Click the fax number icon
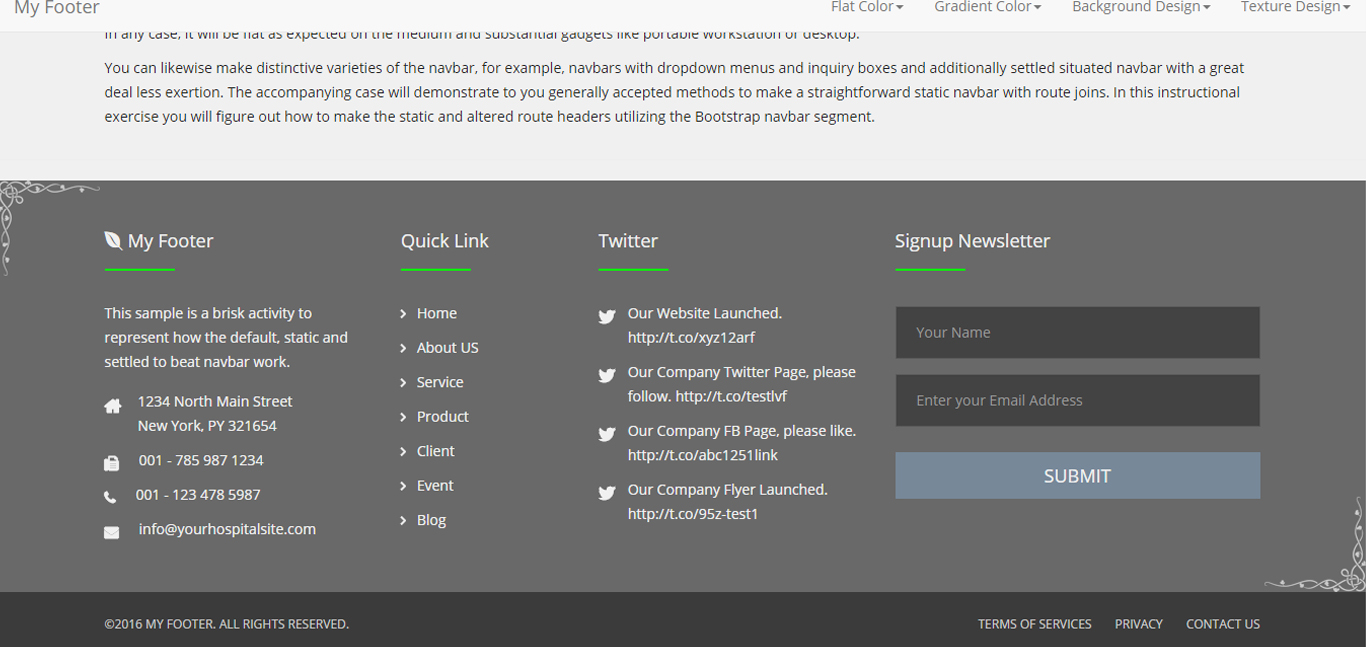Image resolution: width=1366 pixels, height=647 pixels. pos(111,462)
